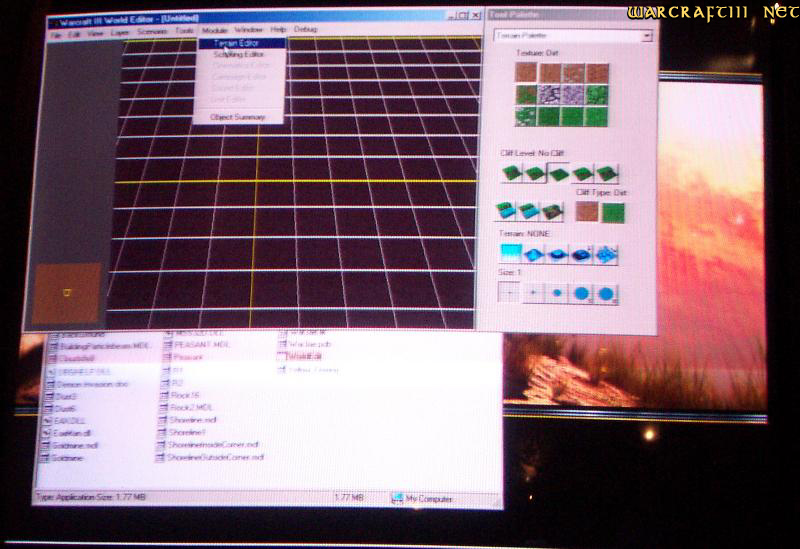This screenshot has height=549, width=800.
Task: Select ShorelineInsideCorner.mdl in the explorer window
Action: pos(208,445)
